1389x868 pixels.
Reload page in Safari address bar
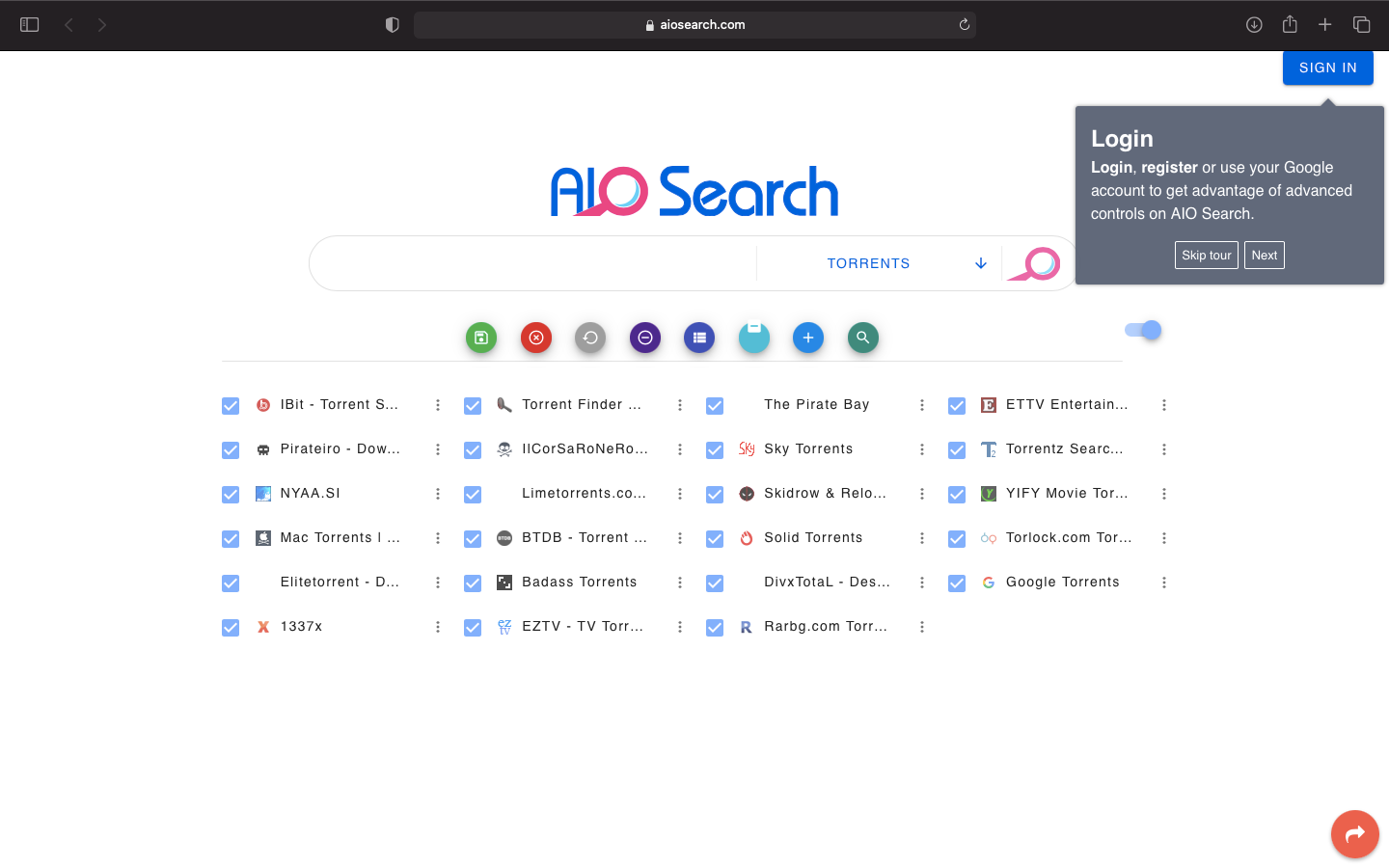click(x=964, y=25)
